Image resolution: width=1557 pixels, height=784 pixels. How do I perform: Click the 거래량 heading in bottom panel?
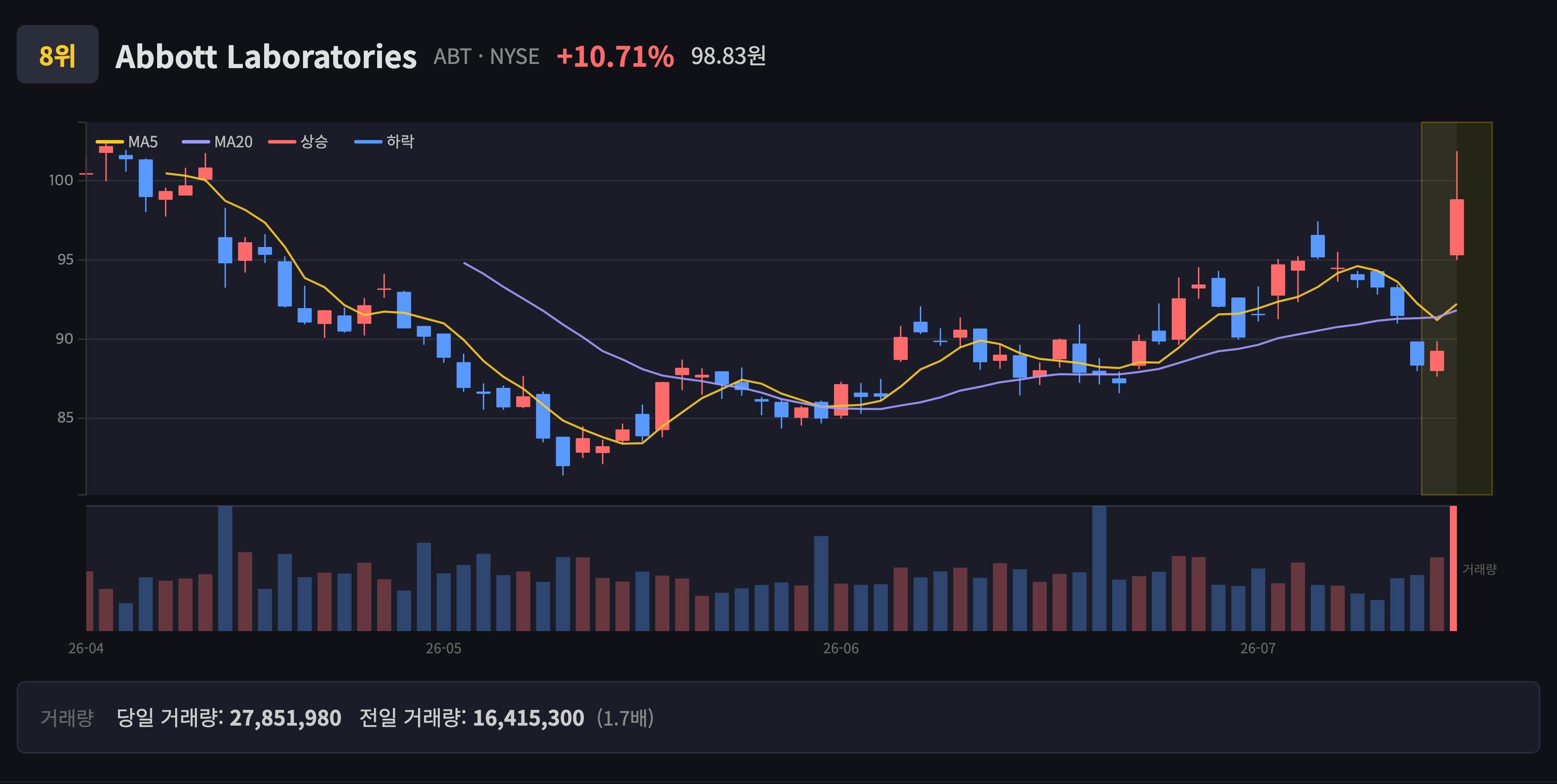pos(67,718)
